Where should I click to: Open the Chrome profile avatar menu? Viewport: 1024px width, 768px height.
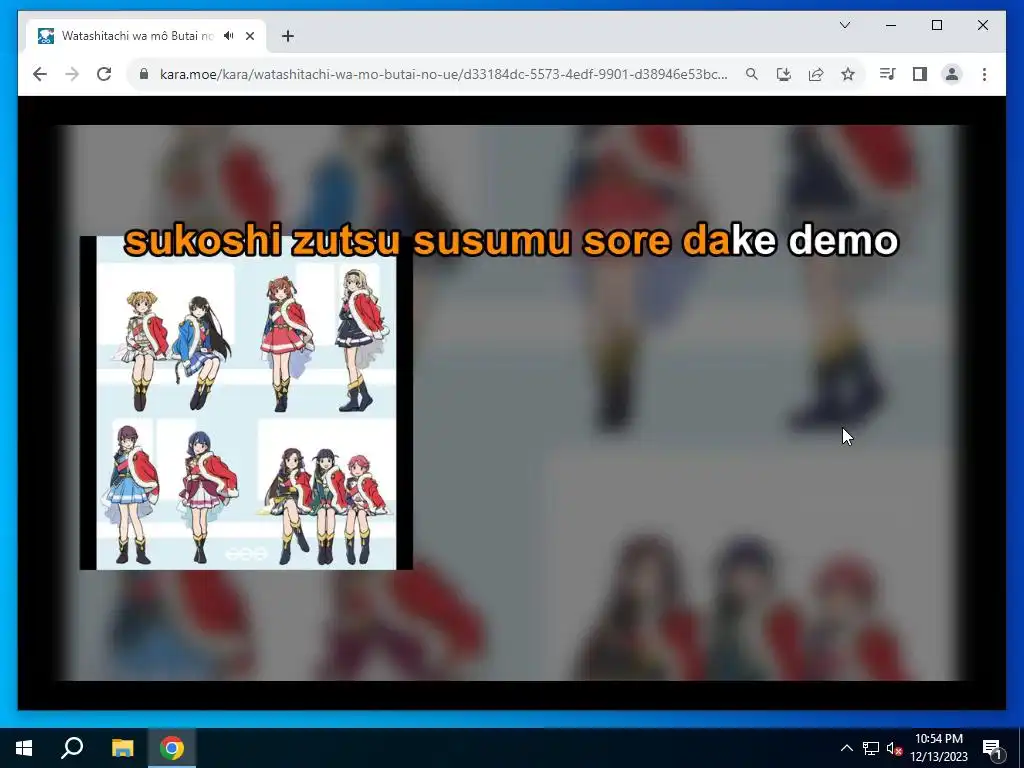pyautogui.click(x=952, y=74)
